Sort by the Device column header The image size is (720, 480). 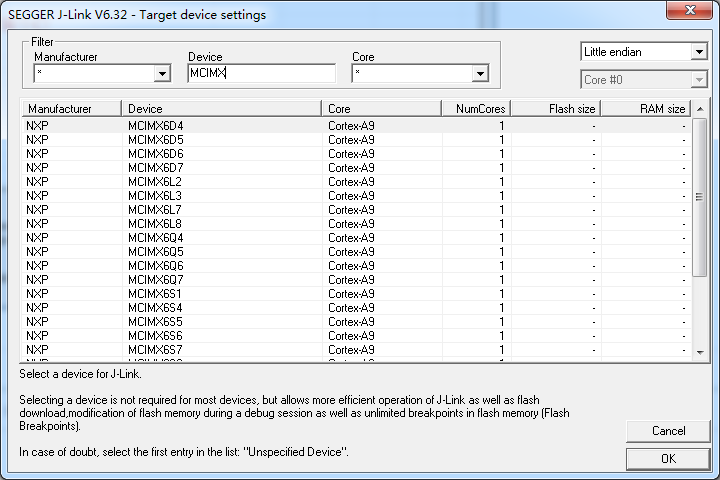[x=222, y=109]
